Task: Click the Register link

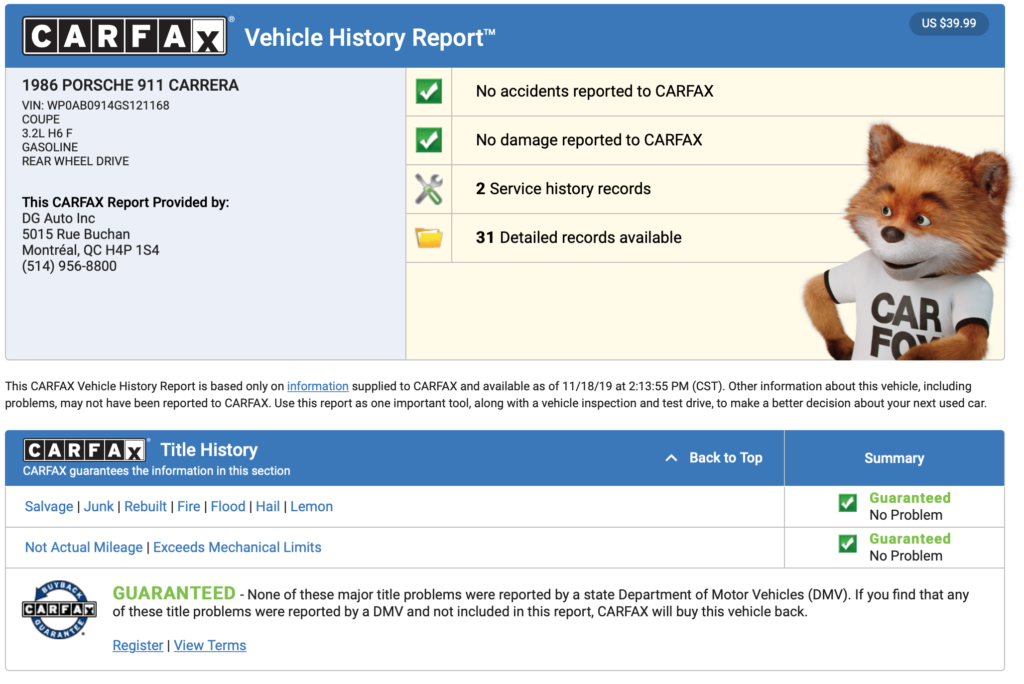Action: click(x=138, y=646)
